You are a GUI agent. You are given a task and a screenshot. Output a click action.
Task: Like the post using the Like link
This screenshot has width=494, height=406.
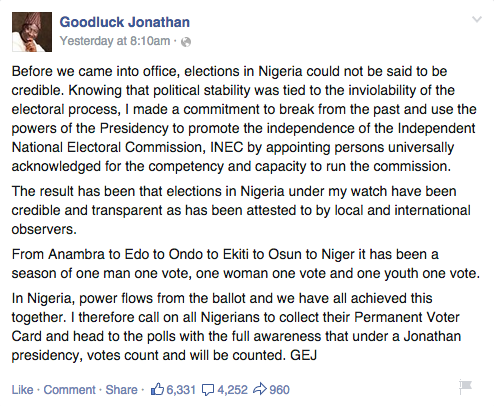click(23, 390)
